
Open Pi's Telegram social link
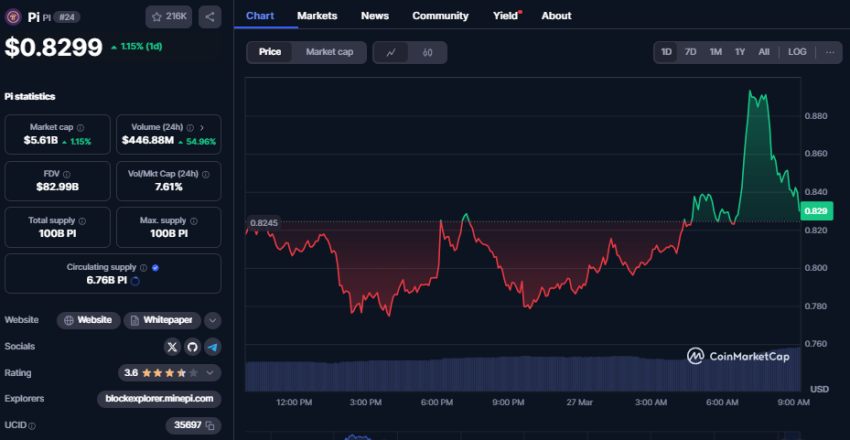212,346
